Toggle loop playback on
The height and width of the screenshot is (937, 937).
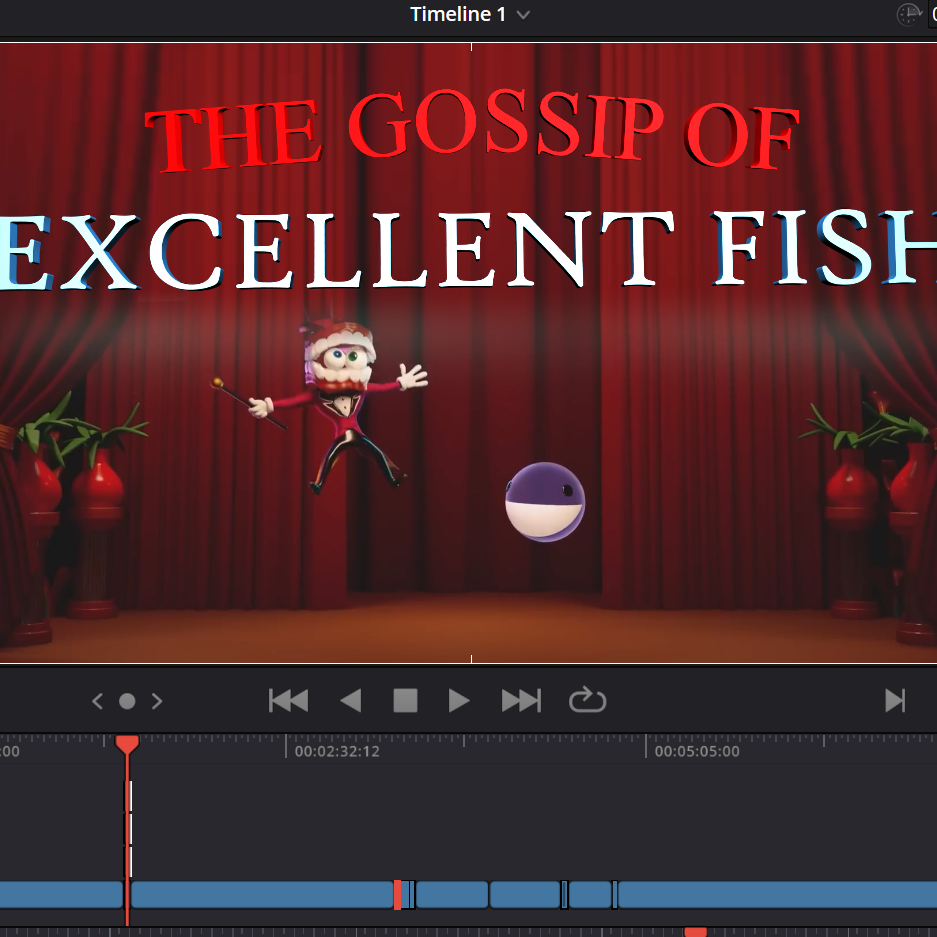pyautogui.click(x=587, y=700)
